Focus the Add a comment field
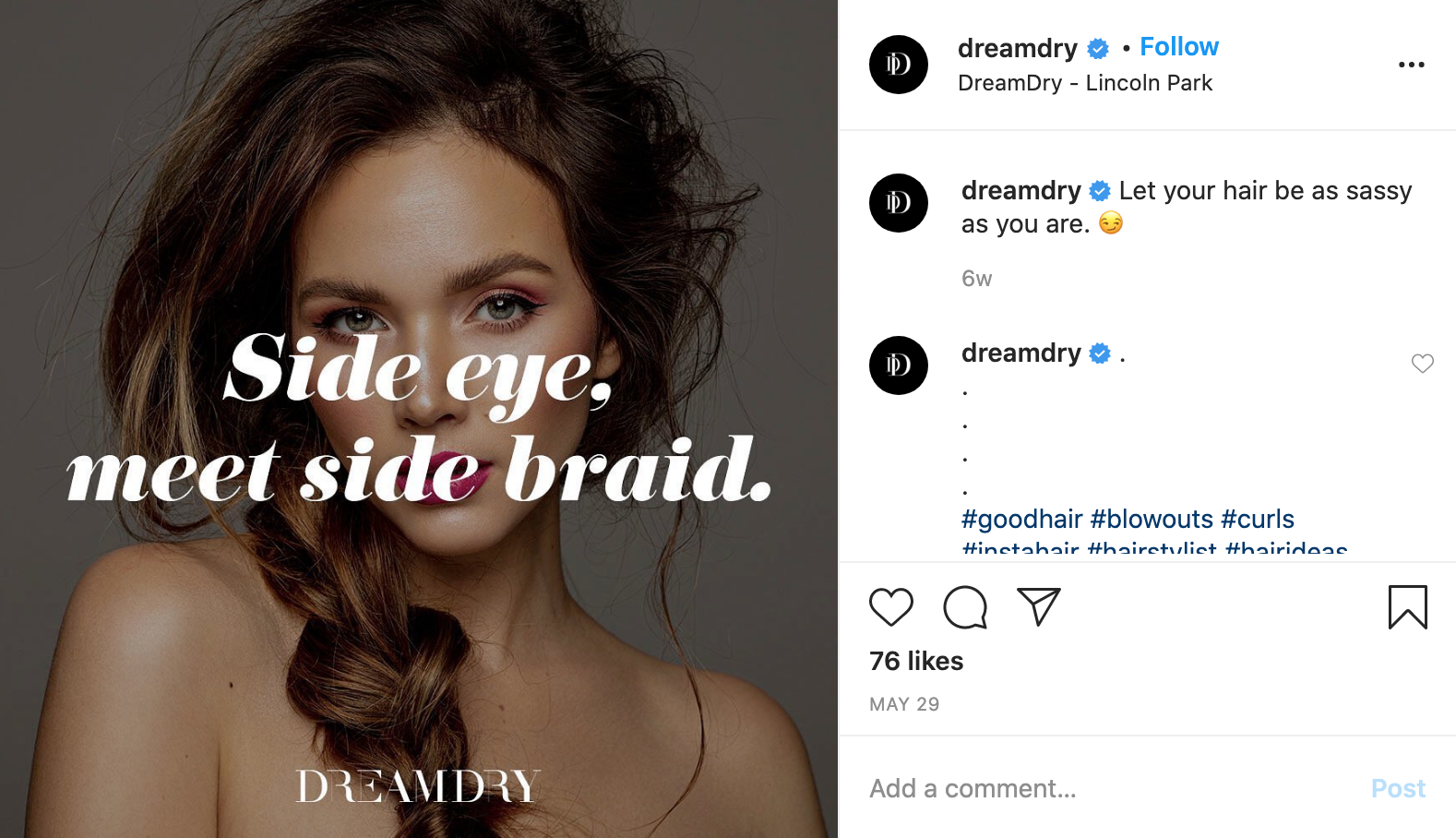 tap(1107, 788)
